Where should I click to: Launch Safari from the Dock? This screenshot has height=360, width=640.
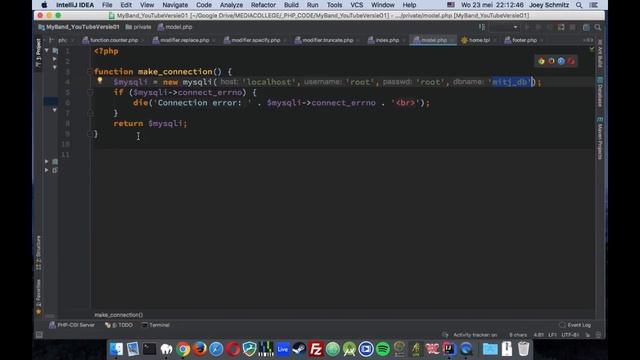(216, 349)
